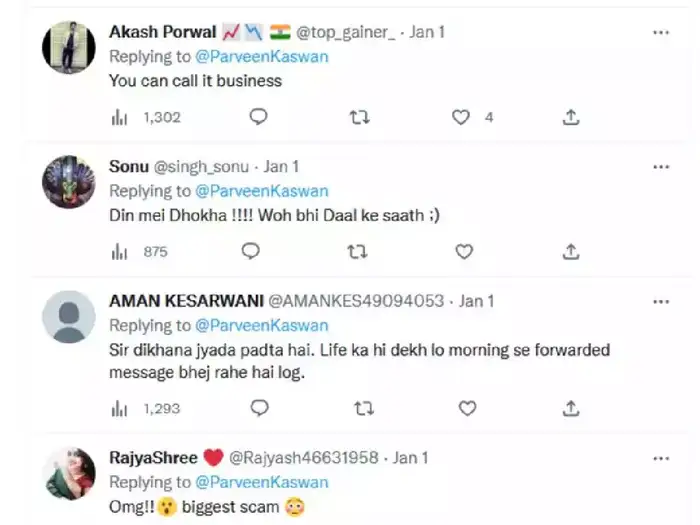700x525 pixels.
Task: Reply to Sonu's tweet
Action: click(x=251, y=251)
